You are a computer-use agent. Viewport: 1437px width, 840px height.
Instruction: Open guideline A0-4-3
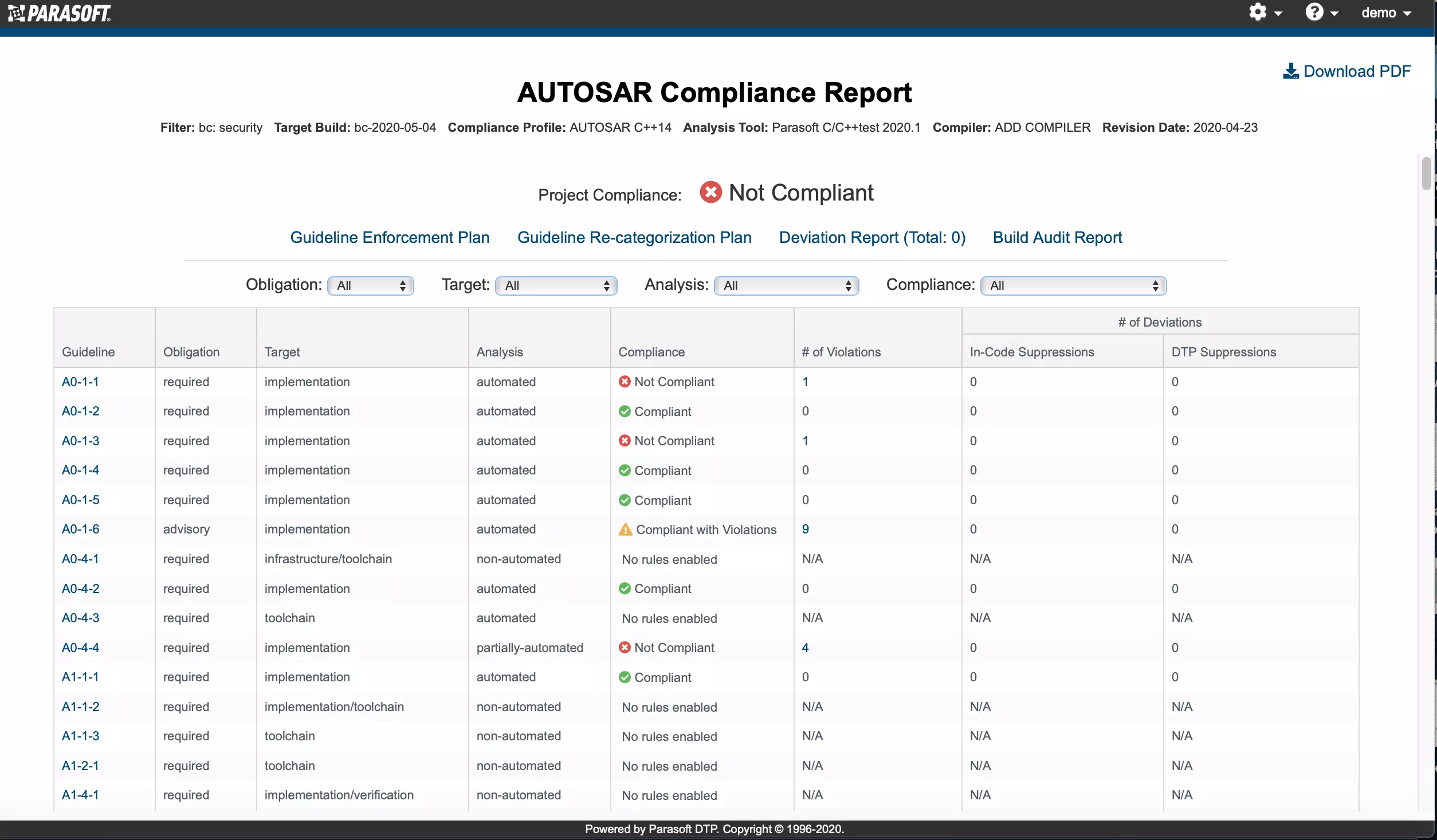point(80,618)
